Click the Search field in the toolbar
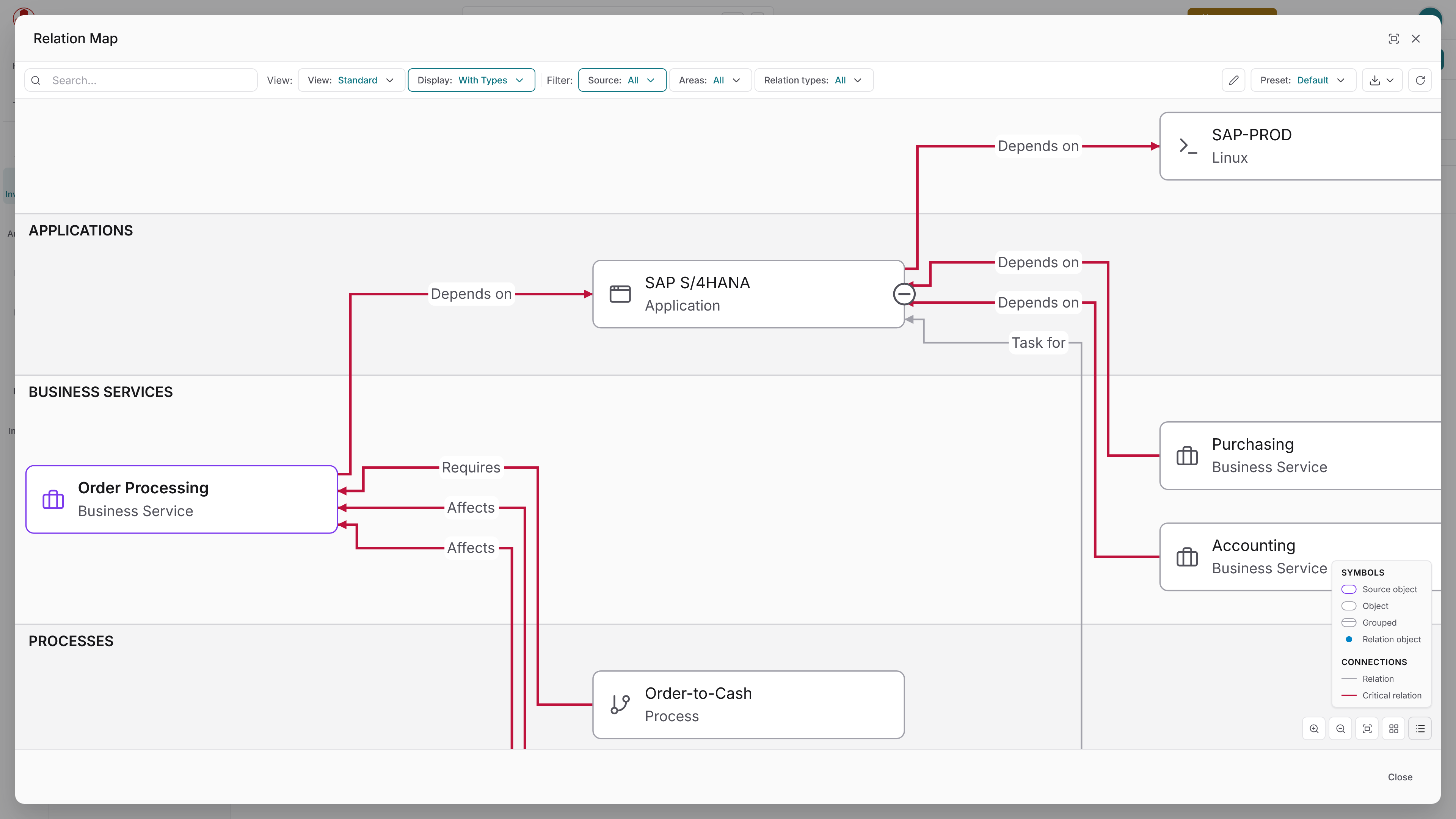1456x819 pixels. [x=141, y=80]
